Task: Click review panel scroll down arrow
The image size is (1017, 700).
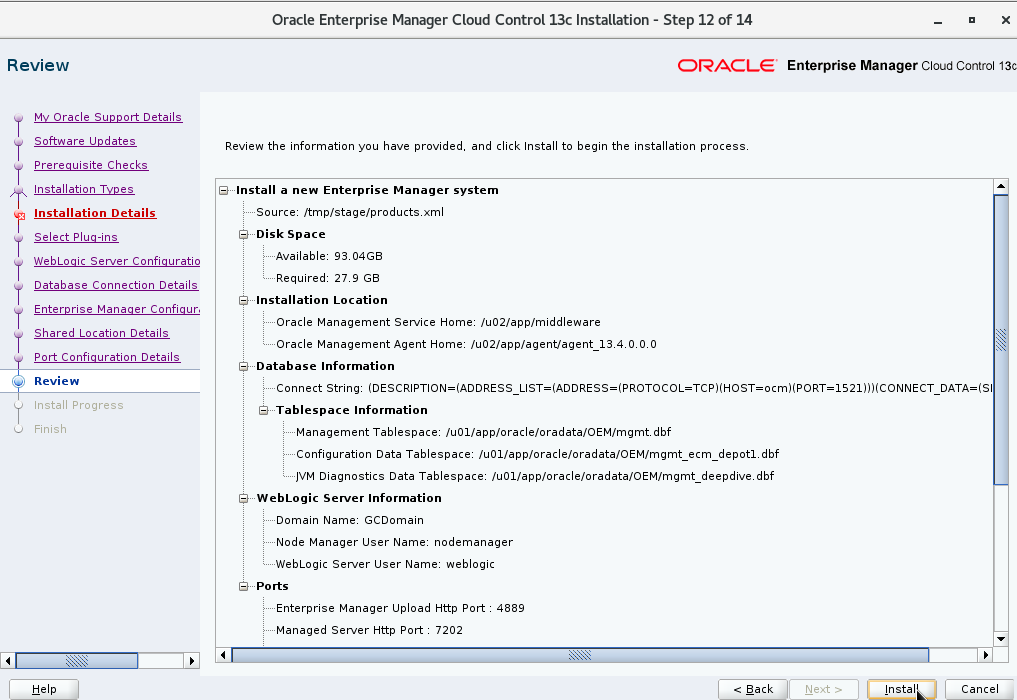Action: coord(1001,639)
